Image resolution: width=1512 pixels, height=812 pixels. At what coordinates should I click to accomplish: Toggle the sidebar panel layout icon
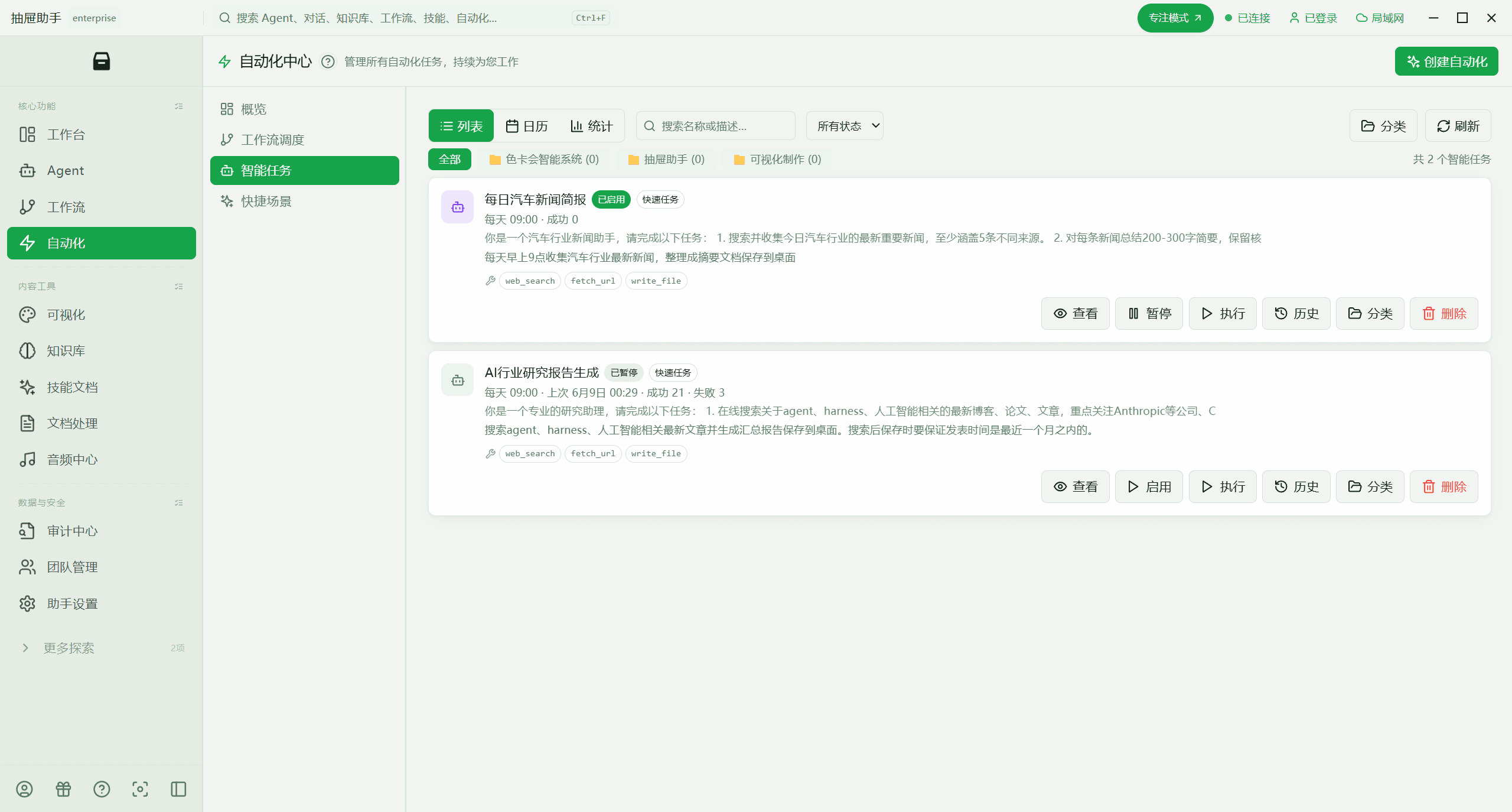coord(178,789)
